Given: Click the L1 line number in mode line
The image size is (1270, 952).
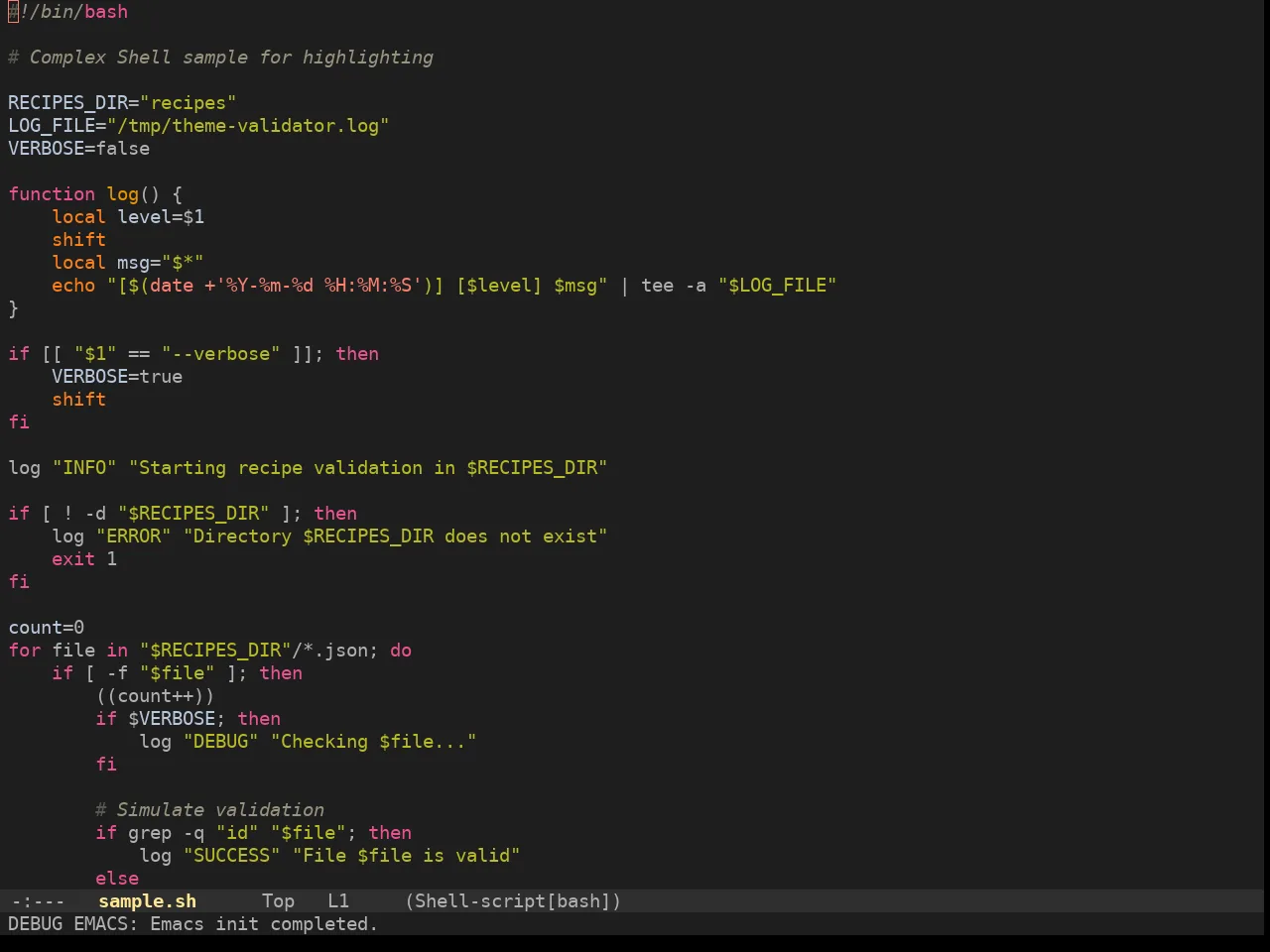Looking at the screenshot, I should 338,900.
